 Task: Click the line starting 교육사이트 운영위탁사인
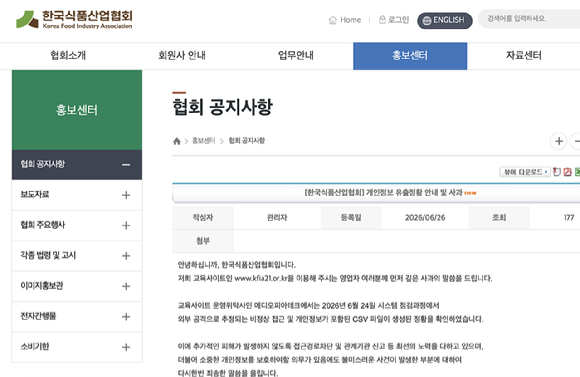(308, 306)
